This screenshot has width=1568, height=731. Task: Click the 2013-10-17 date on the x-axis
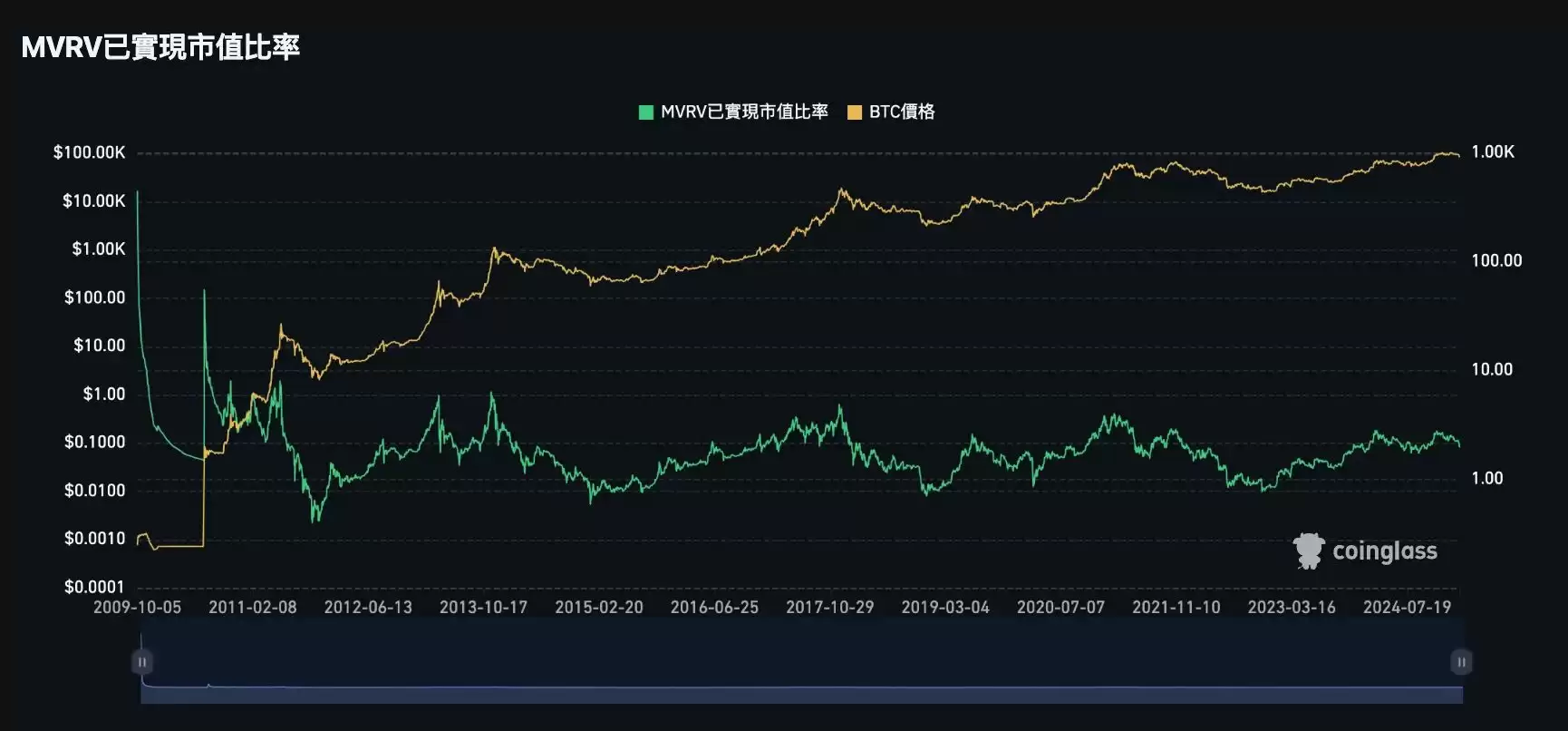coord(483,607)
